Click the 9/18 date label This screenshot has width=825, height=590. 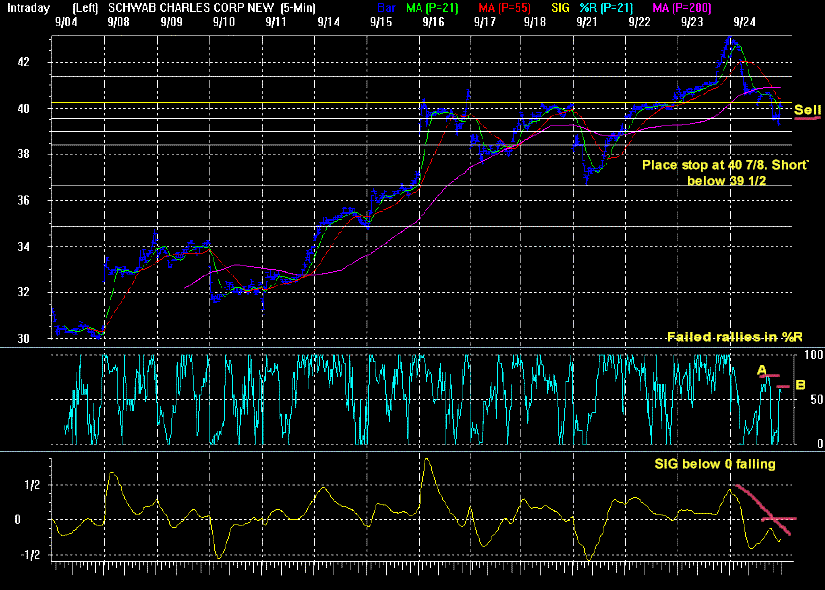[x=535, y=22]
